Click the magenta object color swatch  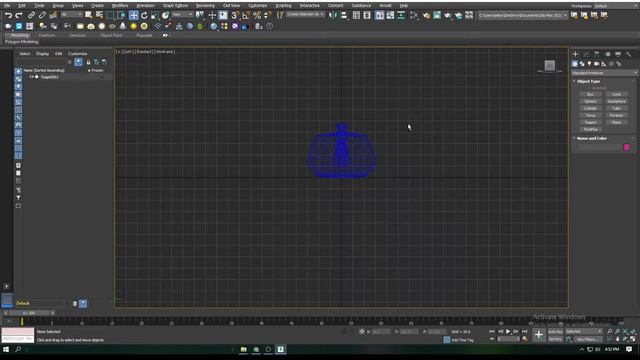click(627, 147)
